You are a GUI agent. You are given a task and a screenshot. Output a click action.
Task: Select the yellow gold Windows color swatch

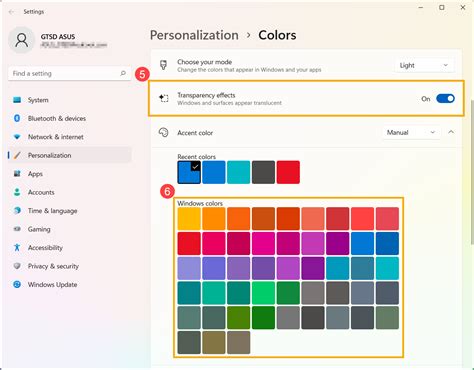tap(189, 219)
